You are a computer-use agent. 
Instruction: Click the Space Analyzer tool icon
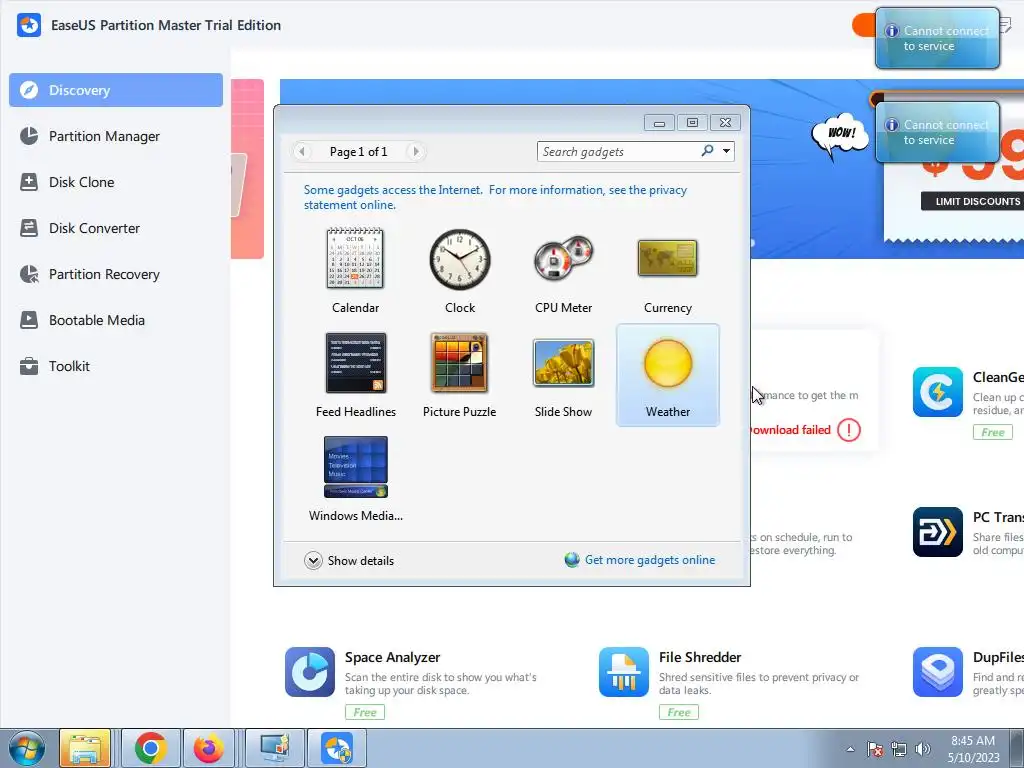[310, 672]
